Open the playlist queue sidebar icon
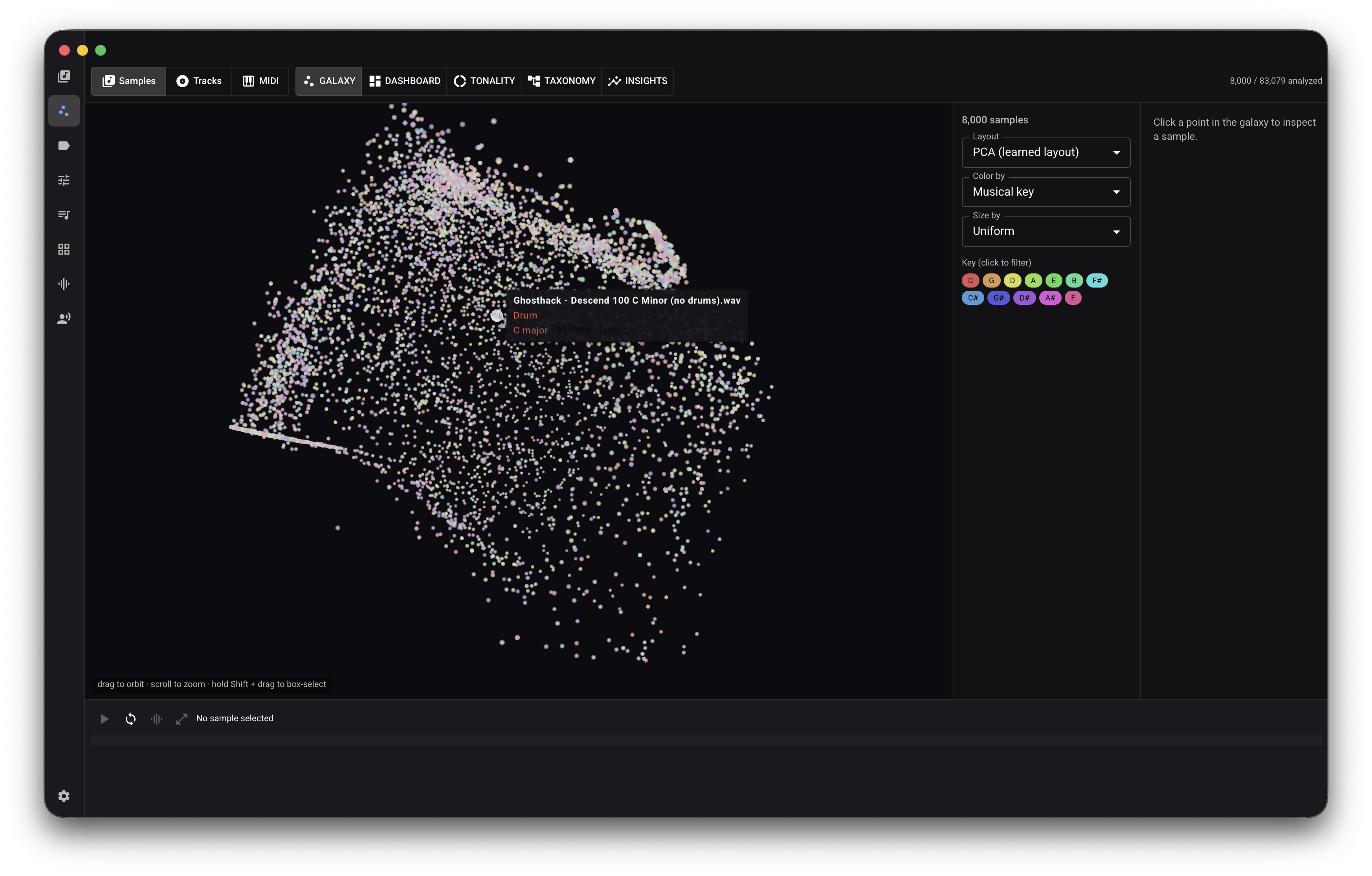 pyautogui.click(x=64, y=215)
